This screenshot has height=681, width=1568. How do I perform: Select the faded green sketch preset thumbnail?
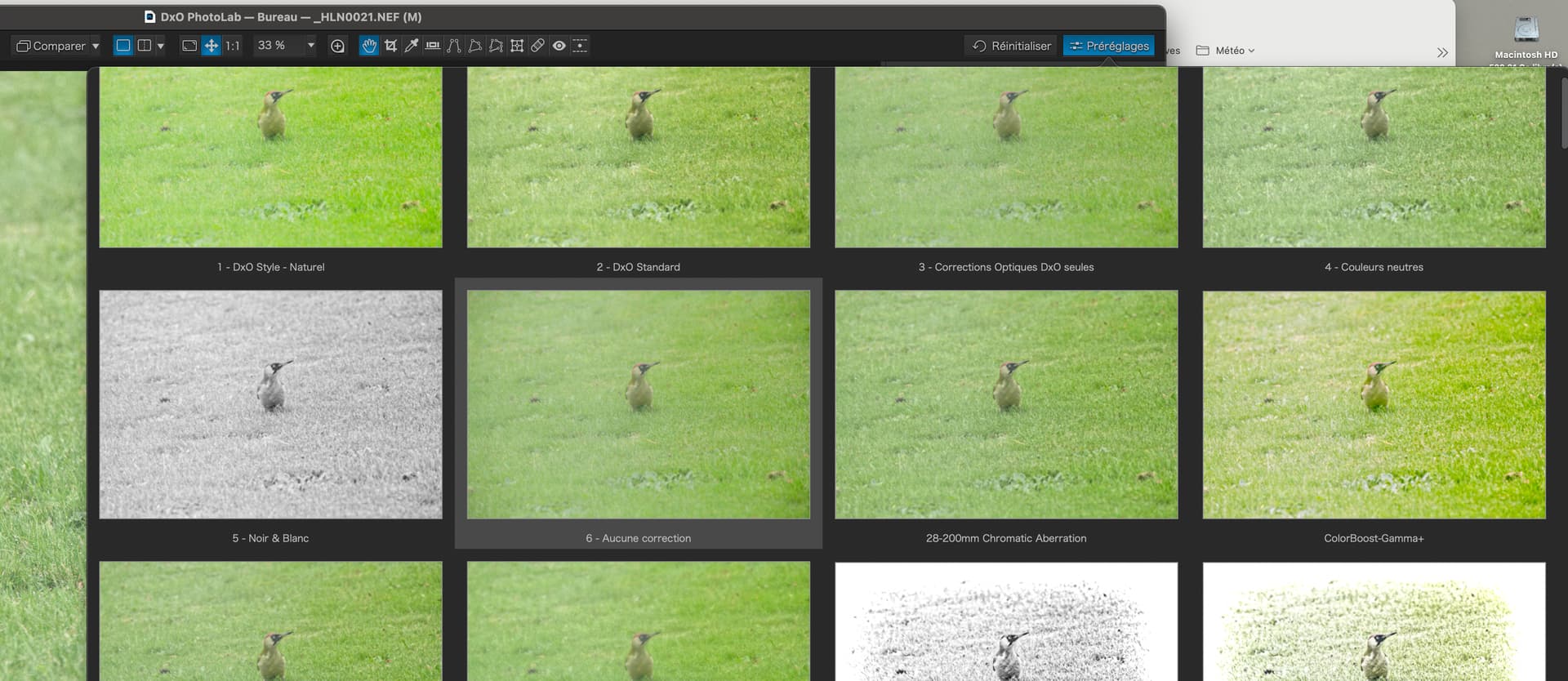click(x=1374, y=621)
